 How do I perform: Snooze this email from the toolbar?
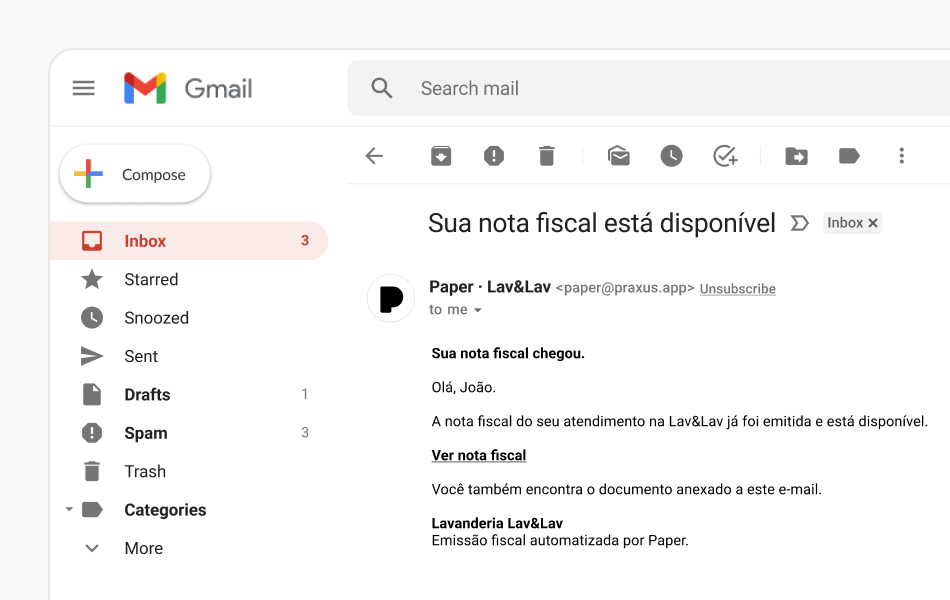671,156
